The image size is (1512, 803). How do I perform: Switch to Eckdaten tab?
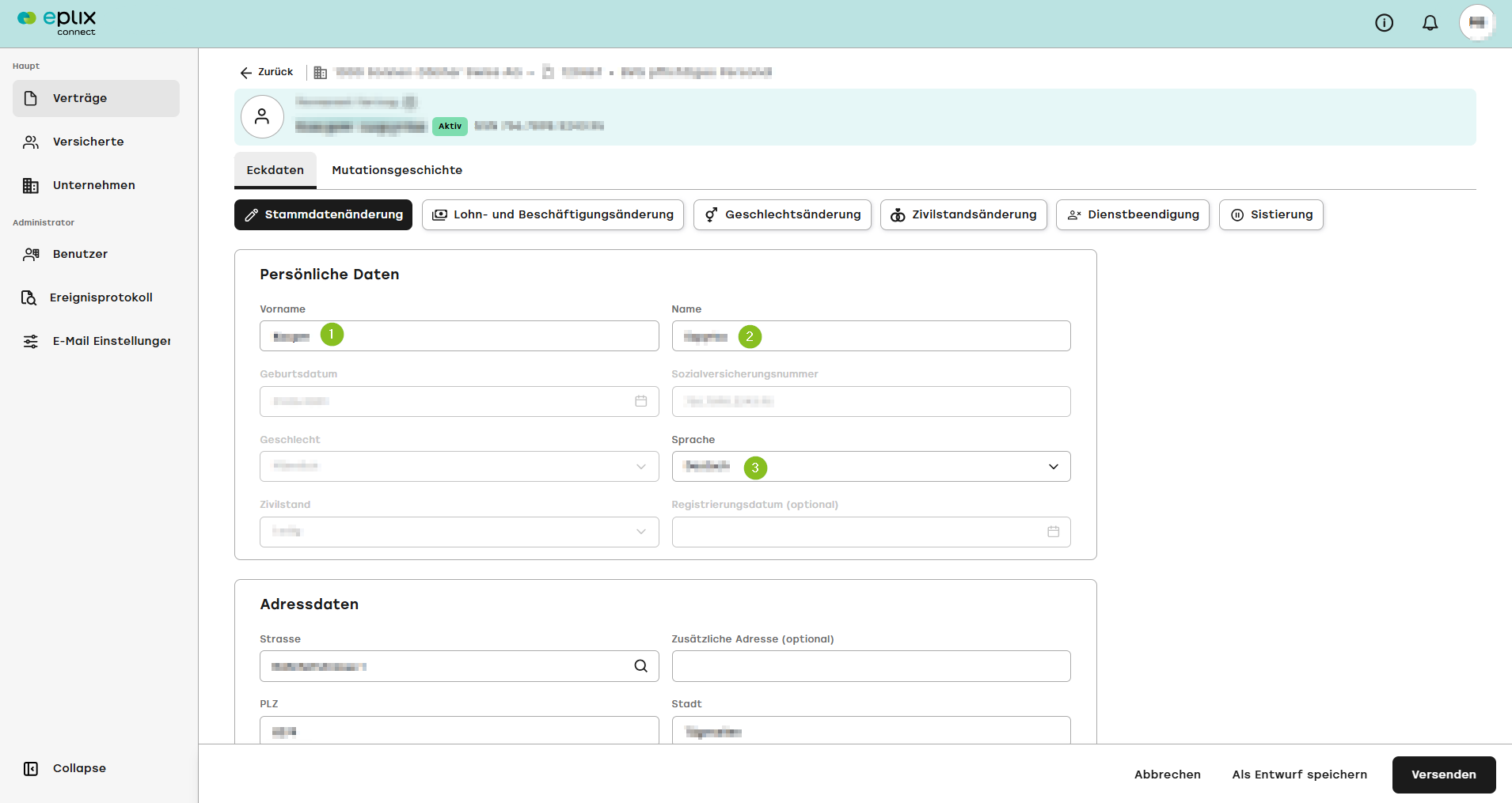(x=275, y=170)
